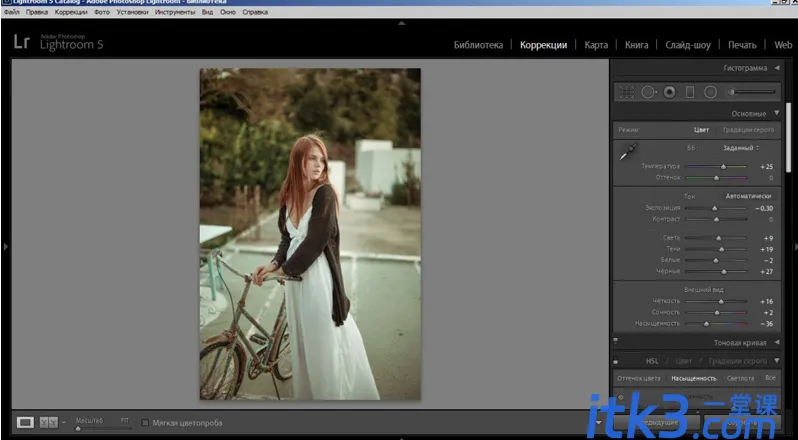Screen dimensions: 798x440
Task: Click the Температура slider
Action: (x=716, y=166)
